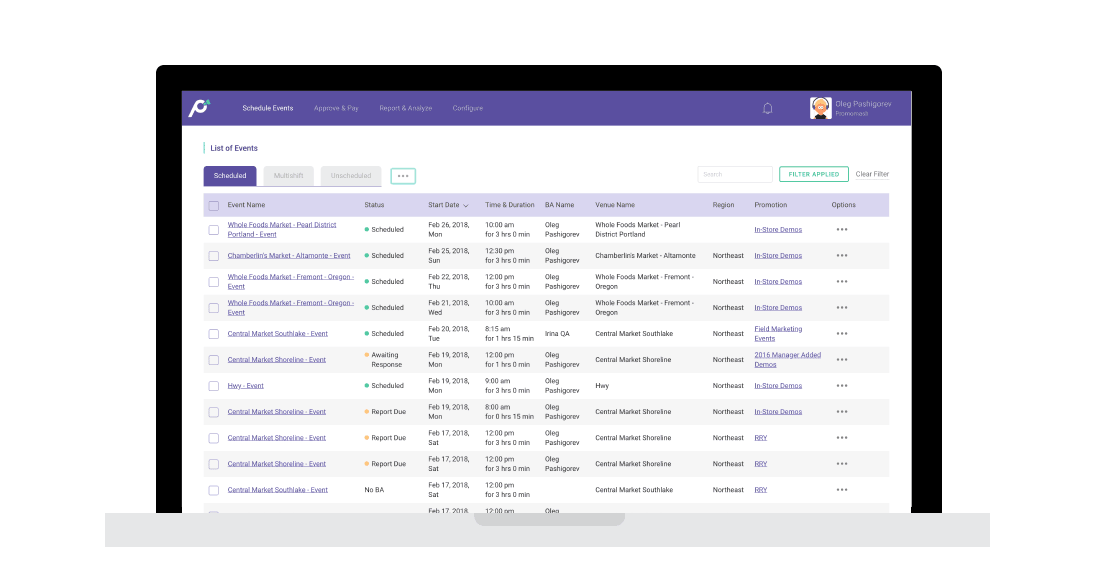The image size is (1095, 580).
Task: Click the Filter Applied button
Action: pos(814,174)
